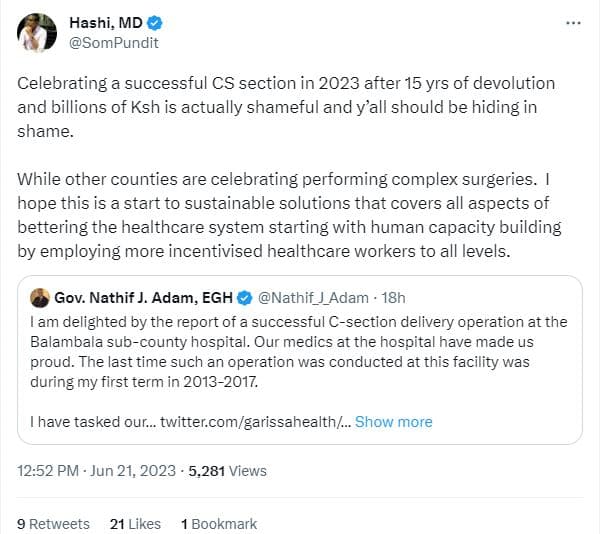The height and width of the screenshot is (534, 609).
Task: Show the 21 Likes list
Action: pos(135,523)
